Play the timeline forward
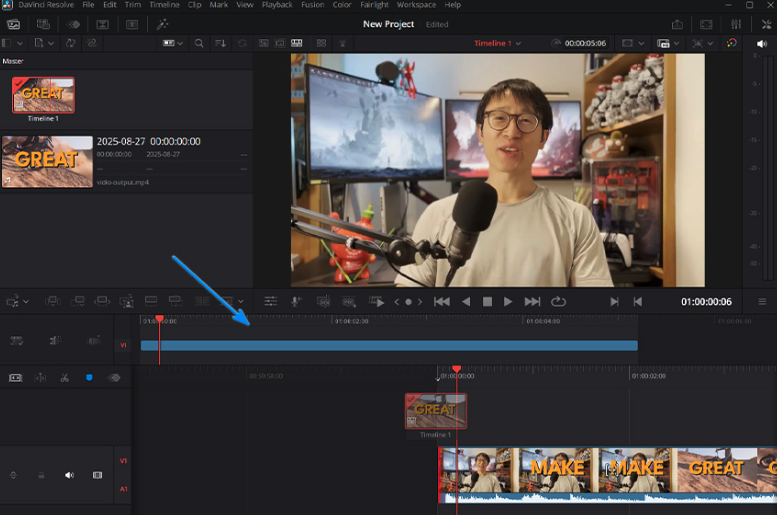Screen dimensions: 777x515 507,301
